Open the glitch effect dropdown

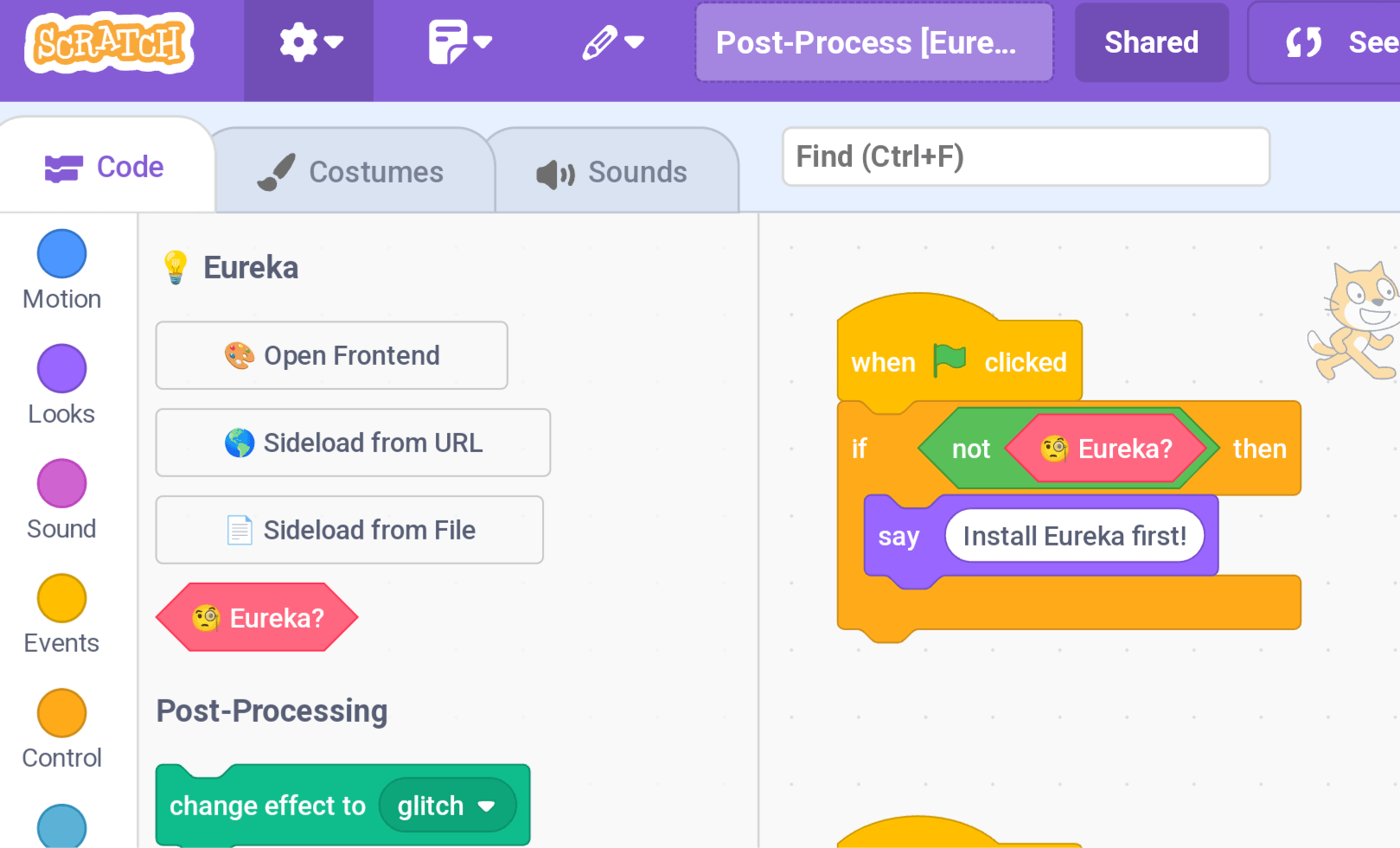(x=447, y=806)
